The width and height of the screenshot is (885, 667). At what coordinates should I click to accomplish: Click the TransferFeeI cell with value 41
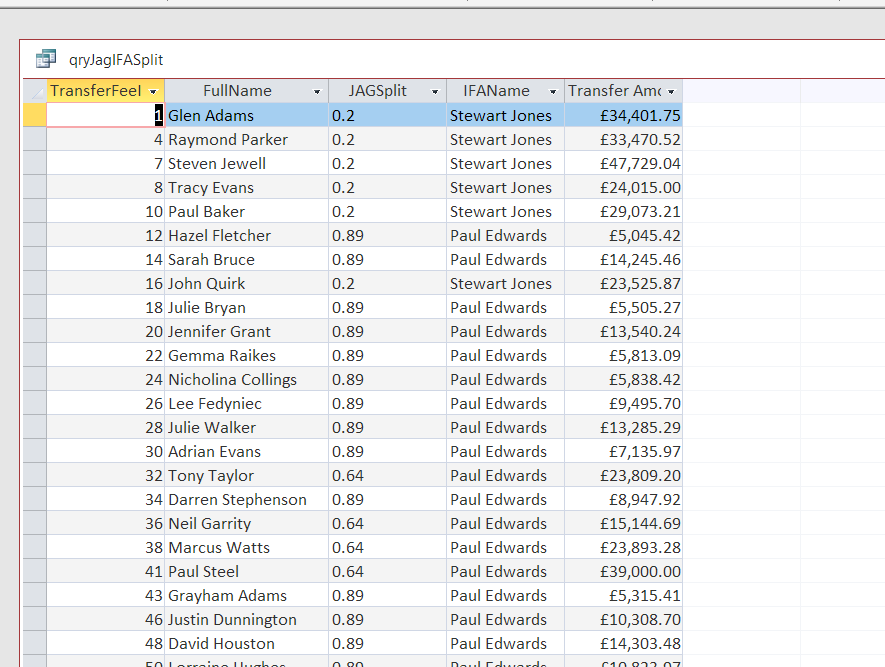point(106,571)
